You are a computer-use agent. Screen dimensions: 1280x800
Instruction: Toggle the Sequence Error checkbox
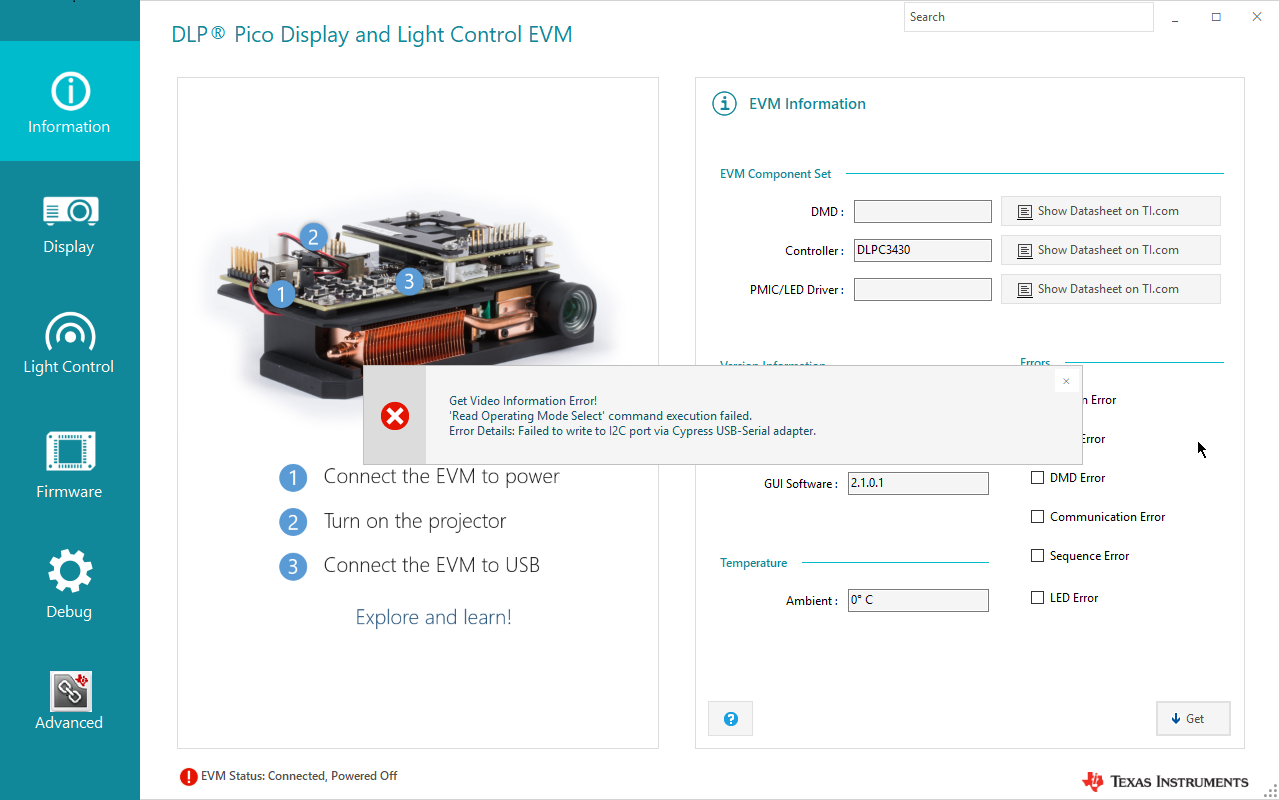click(x=1037, y=555)
